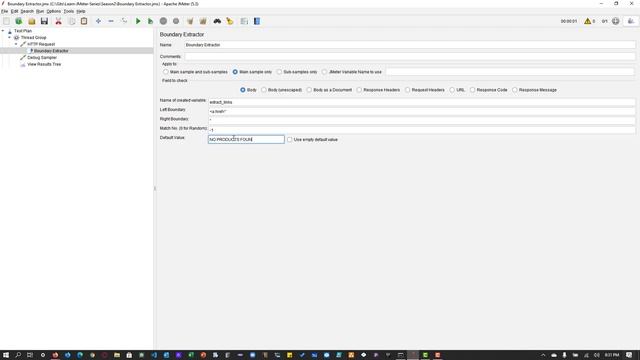Select Boundary Extractor tree node
The height and width of the screenshot is (360, 640).
pyautogui.click(x=51, y=51)
